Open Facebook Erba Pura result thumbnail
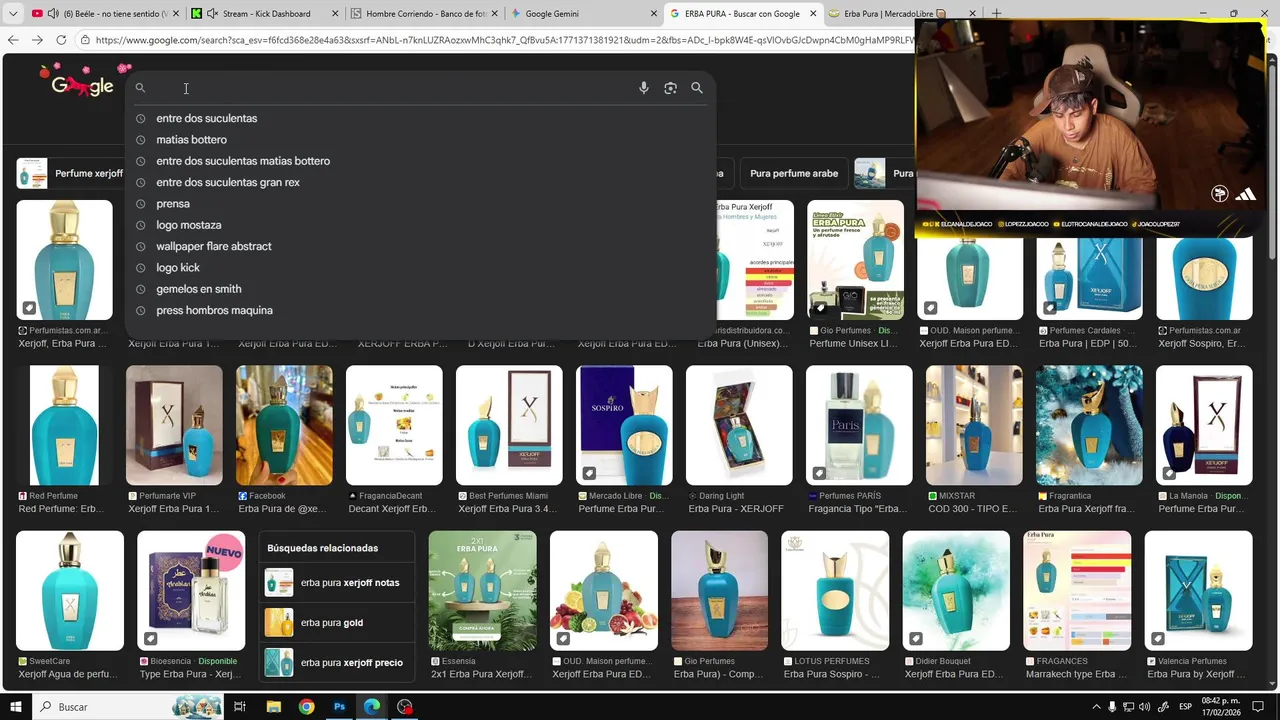 coord(284,425)
